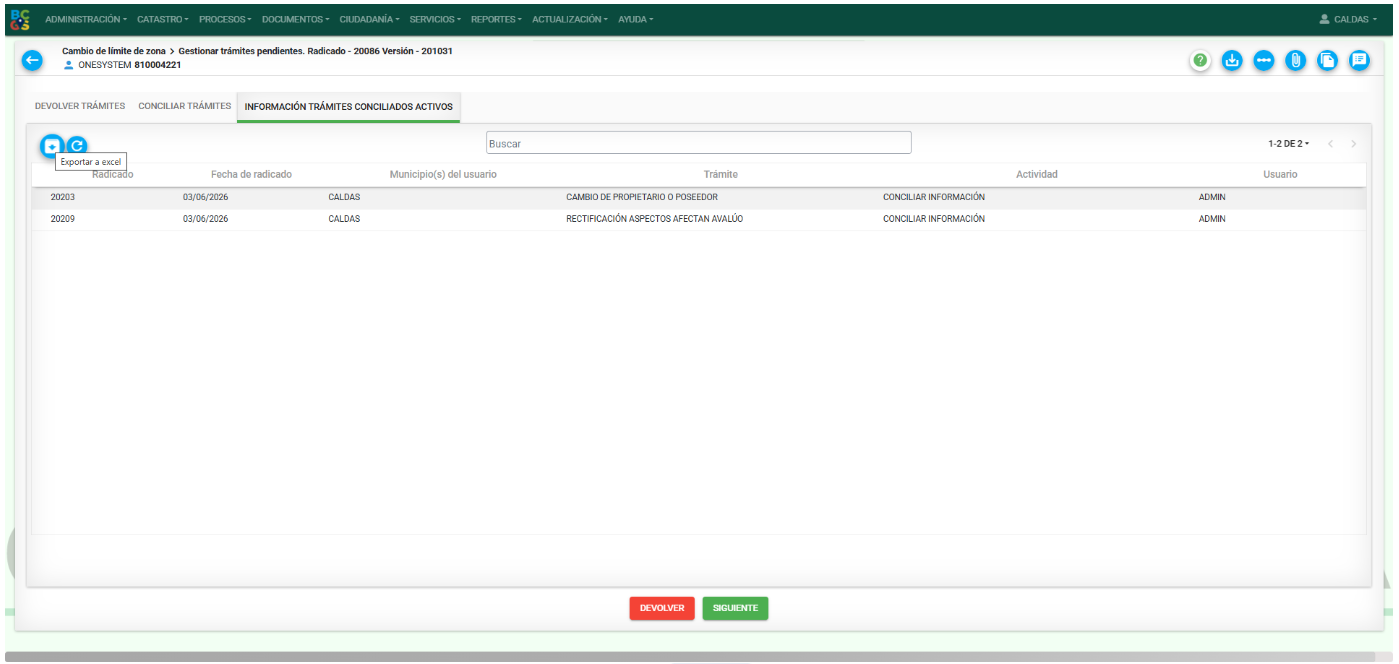Sort by Trámite column header

(x=720, y=174)
